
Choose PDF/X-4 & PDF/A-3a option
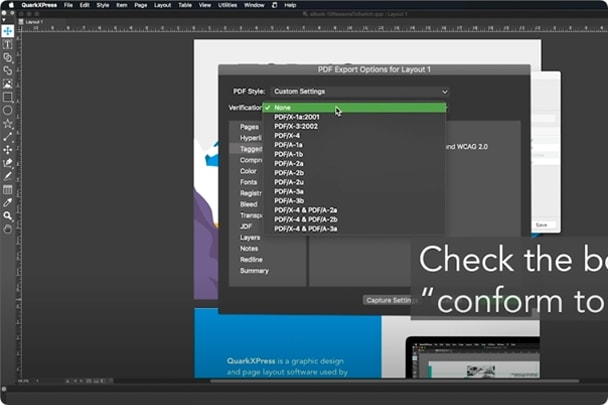click(x=354, y=228)
